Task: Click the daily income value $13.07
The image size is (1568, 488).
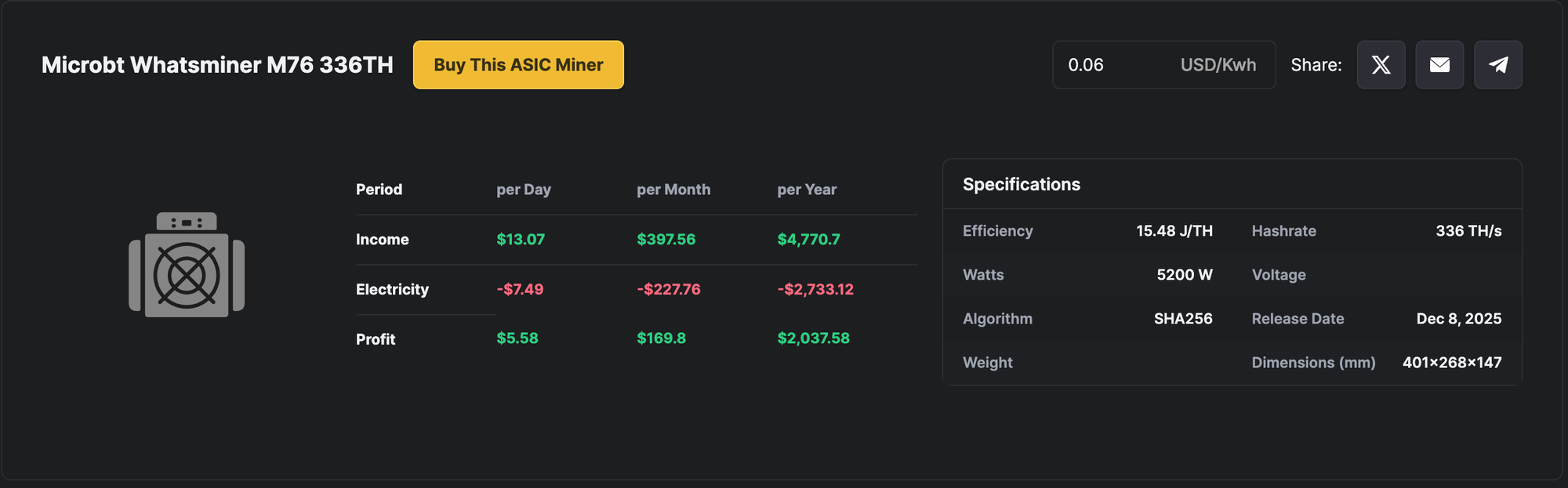Action: click(520, 240)
